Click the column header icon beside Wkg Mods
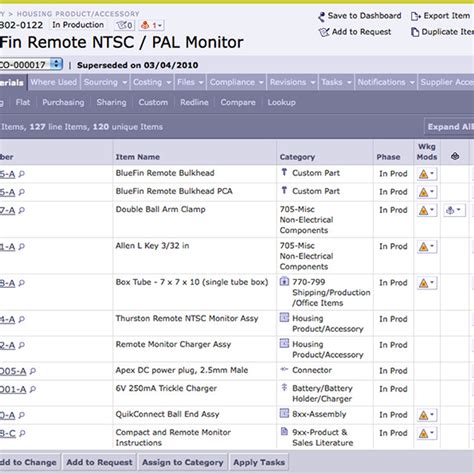Viewport: 474px width, 474px height. (x=455, y=156)
